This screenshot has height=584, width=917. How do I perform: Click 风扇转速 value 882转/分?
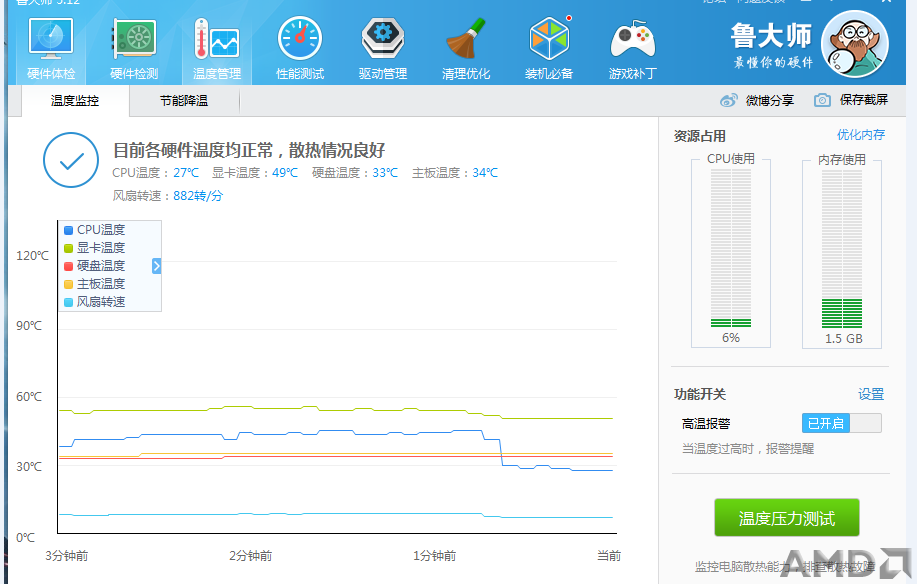[198, 196]
